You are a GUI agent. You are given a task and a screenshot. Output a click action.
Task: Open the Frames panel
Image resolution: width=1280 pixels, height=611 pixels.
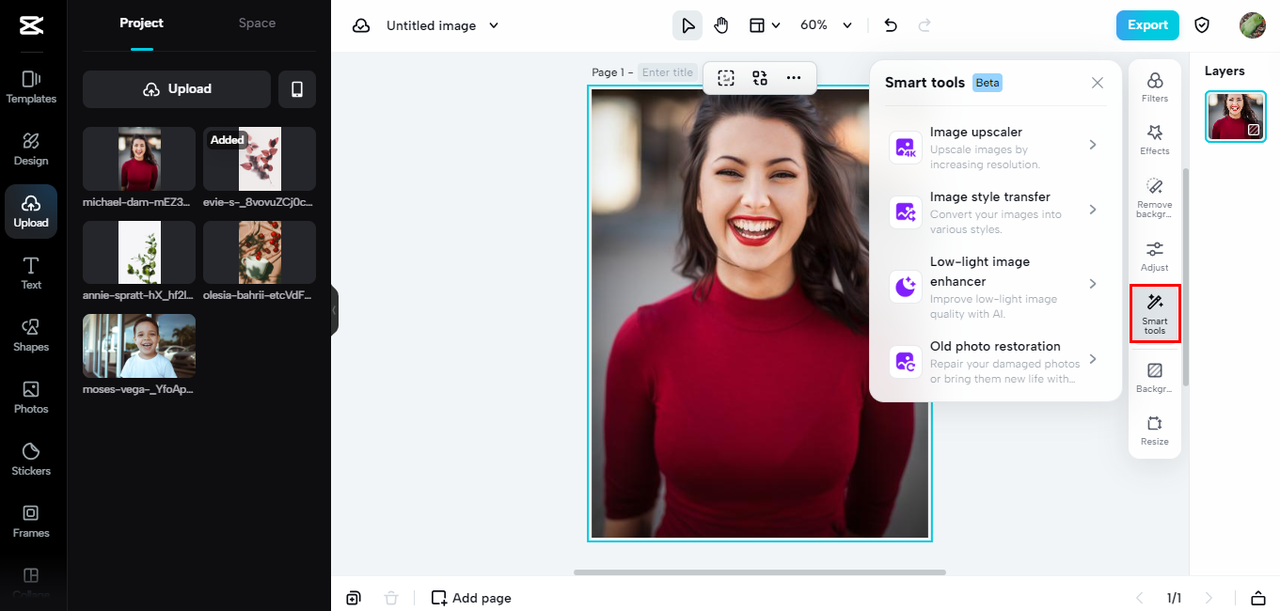pyautogui.click(x=31, y=521)
